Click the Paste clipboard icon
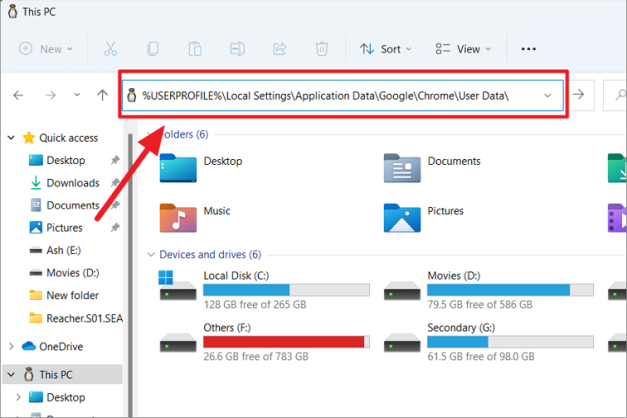Viewport: 627px width, 418px height. tap(196, 48)
